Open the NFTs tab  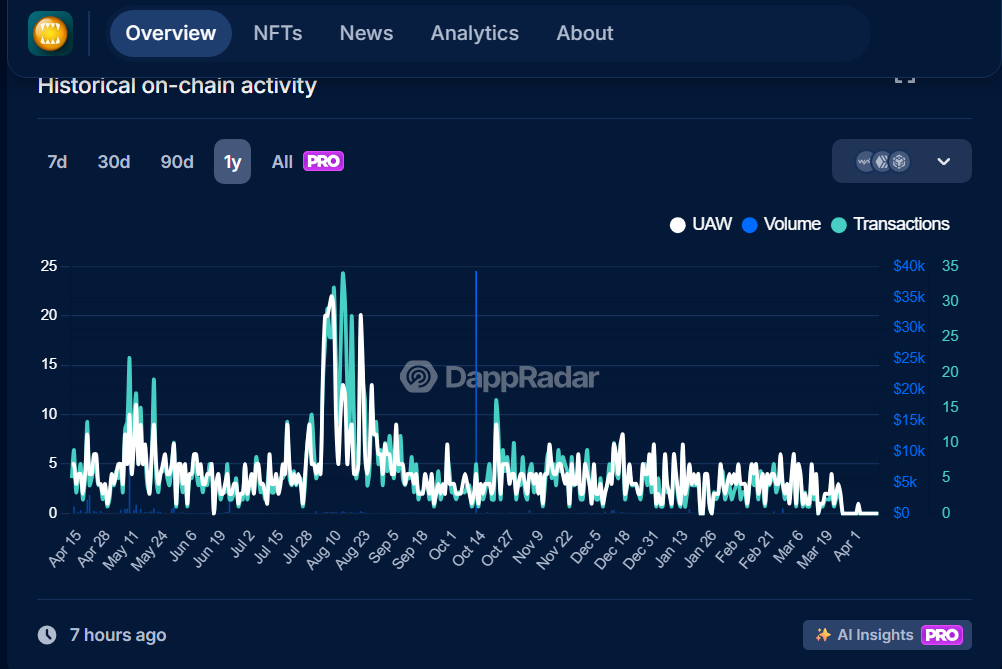click(x=278, y=33)
